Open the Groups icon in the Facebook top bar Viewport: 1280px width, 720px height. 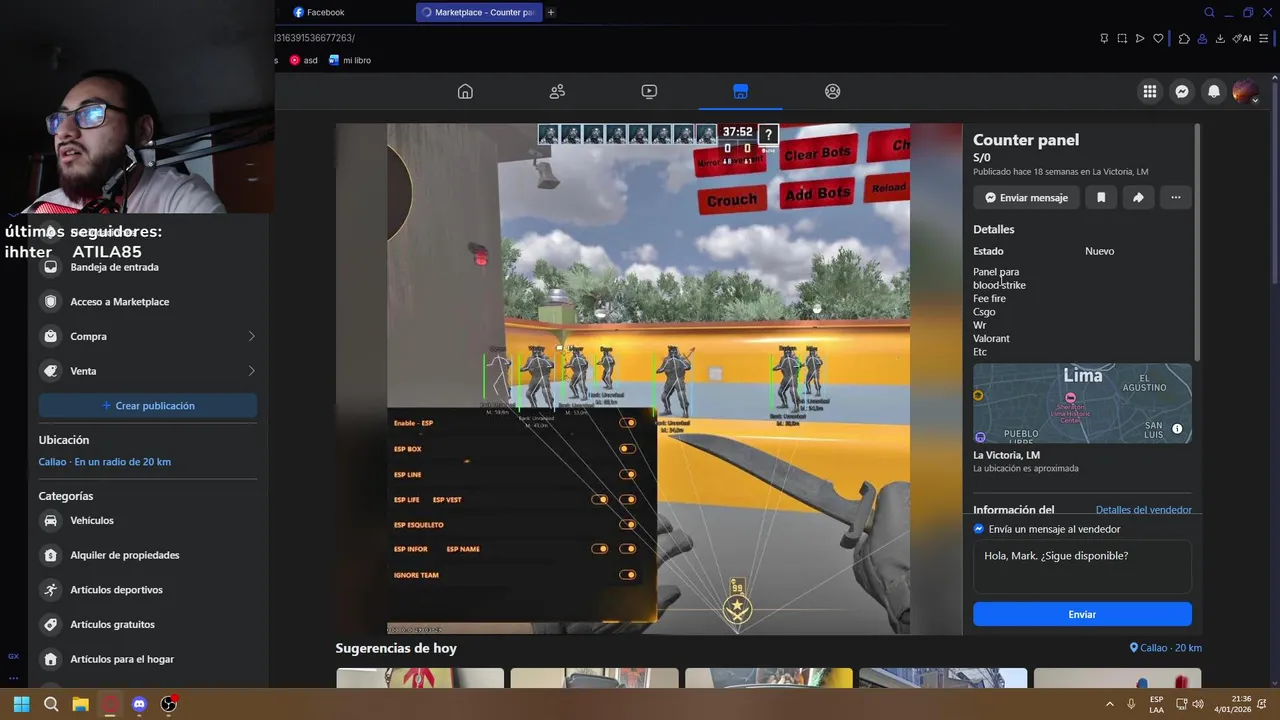tap(832, 91)
